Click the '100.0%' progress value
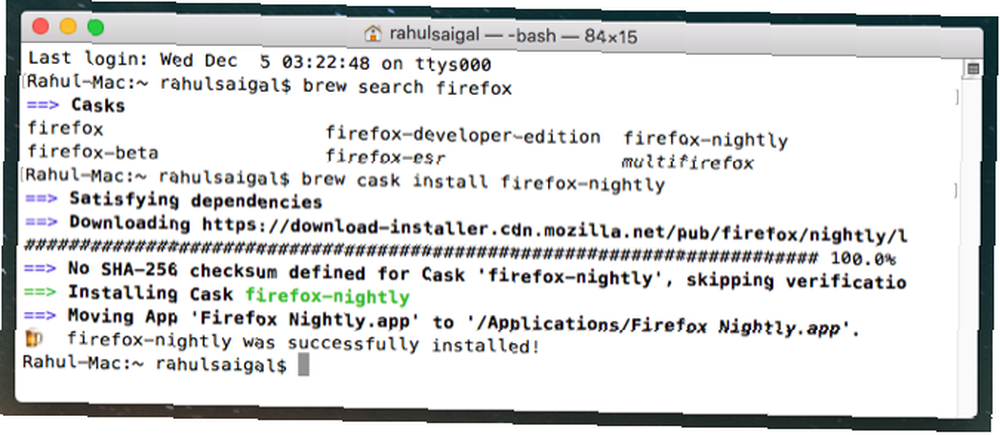The image size is (1000, 435). (x=864, y=259)
